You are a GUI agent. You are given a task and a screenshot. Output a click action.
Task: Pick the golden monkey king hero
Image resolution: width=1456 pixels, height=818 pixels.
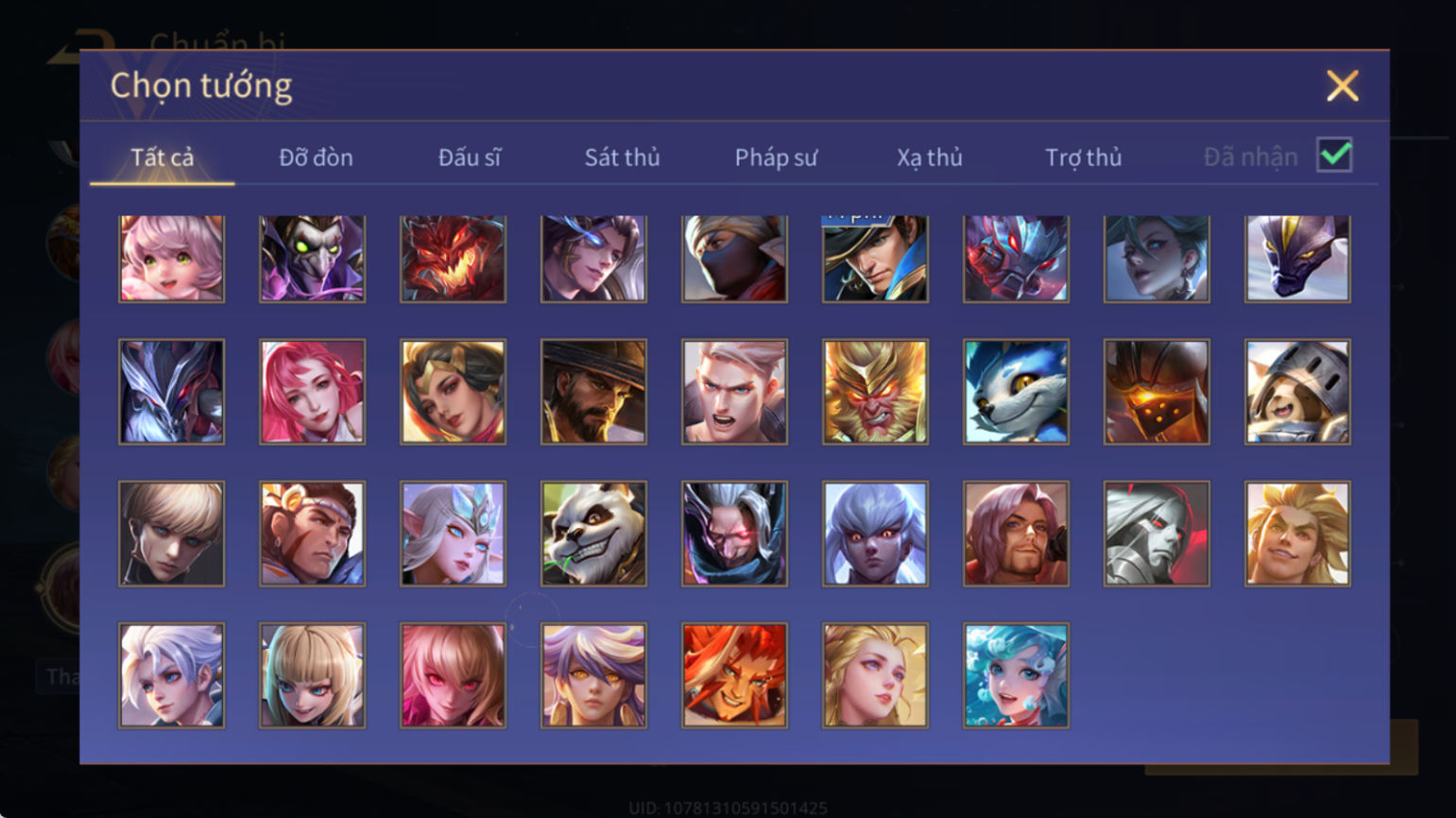coord(875,392)
